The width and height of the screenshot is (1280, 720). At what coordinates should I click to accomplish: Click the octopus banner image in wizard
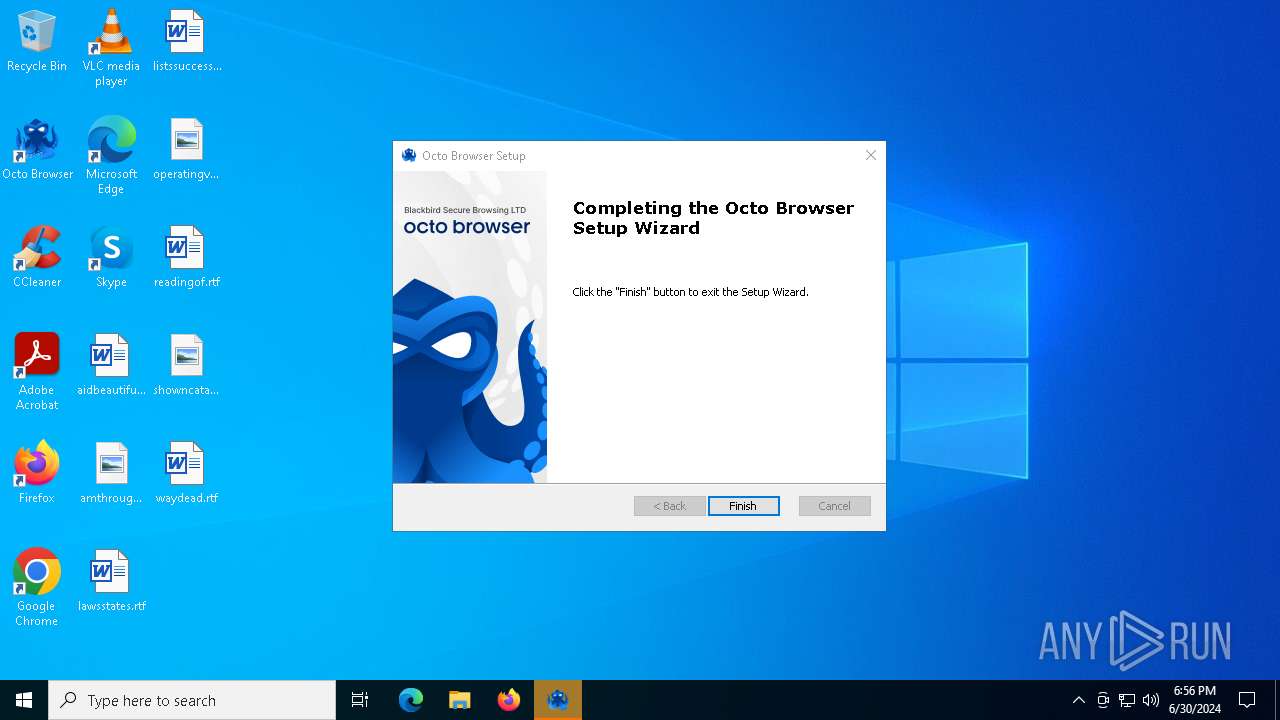(x=470, y=327)
